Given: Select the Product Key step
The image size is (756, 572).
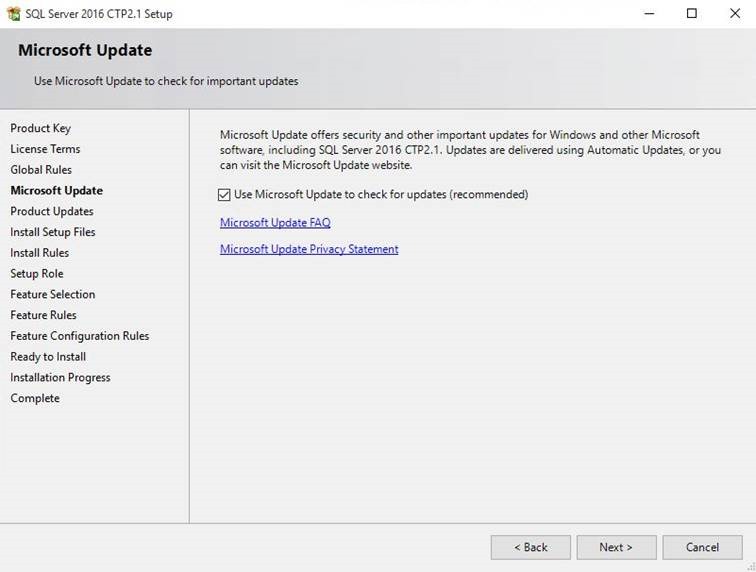Looking at the screenshot, I should click(x=40, y=128).
